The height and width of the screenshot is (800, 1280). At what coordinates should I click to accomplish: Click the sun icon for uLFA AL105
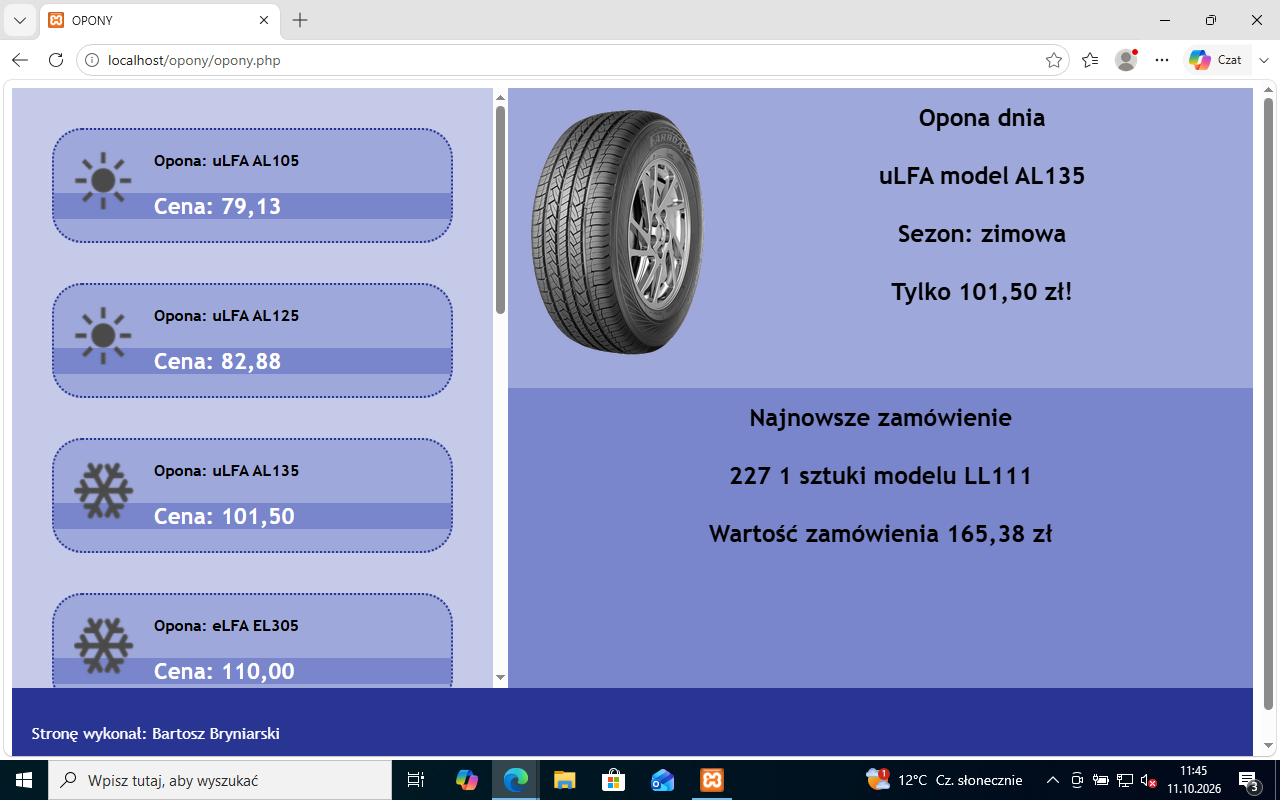tap(103, 181)
